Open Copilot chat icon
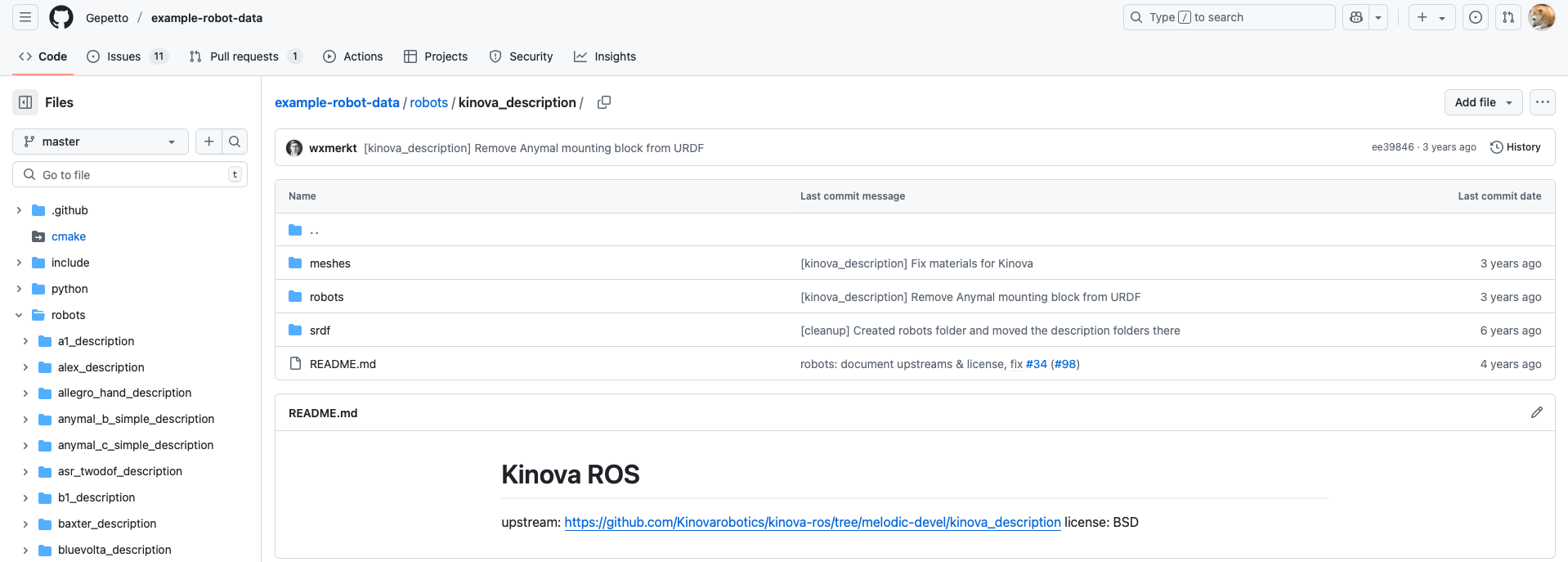Viewport: 1568px width, 562px height. pos(1356,17)
